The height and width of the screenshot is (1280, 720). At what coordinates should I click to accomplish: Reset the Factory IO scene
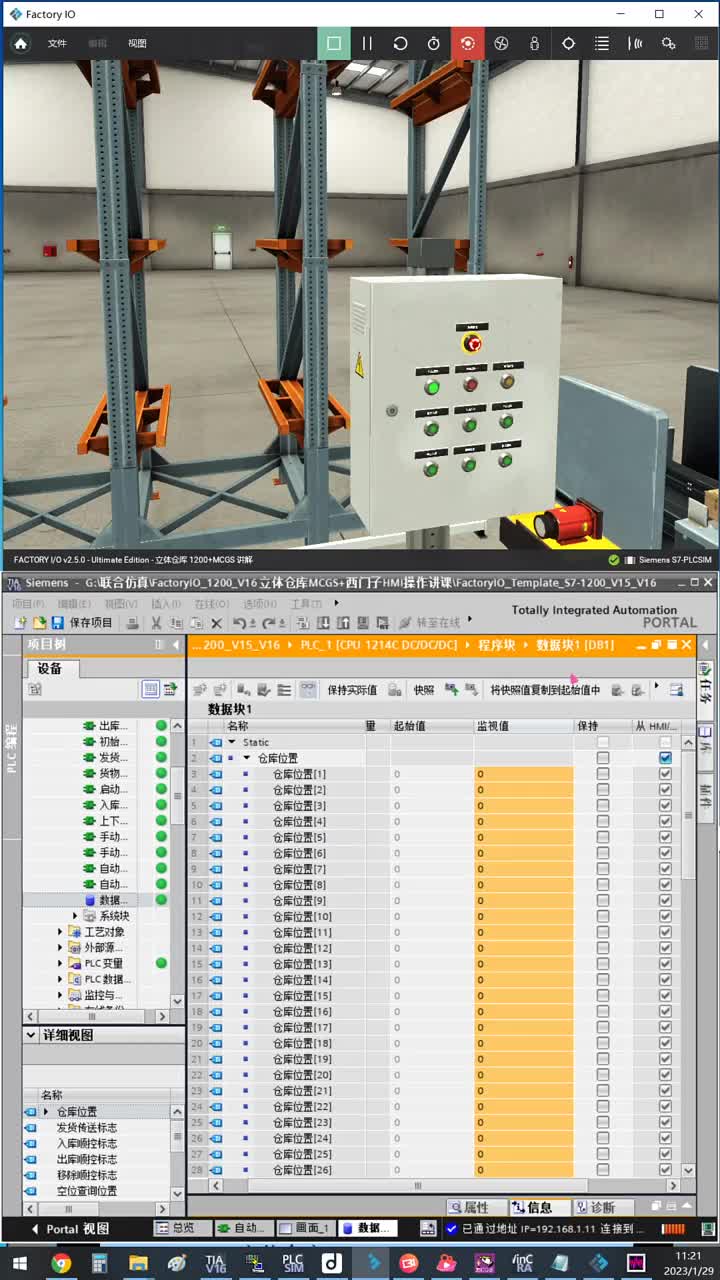pos(400,43)
